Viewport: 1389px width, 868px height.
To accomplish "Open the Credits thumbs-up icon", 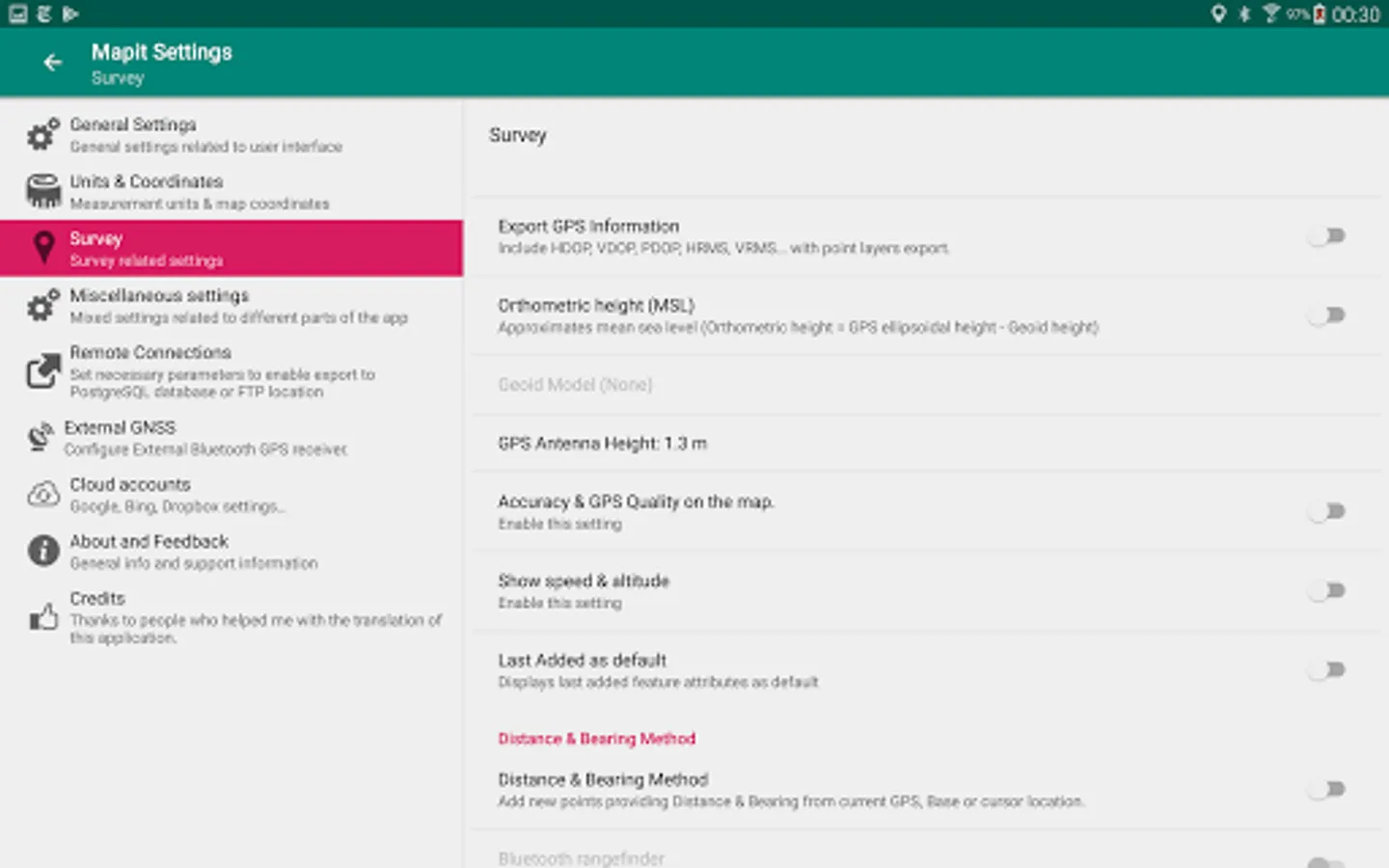I will coord(42,616).
